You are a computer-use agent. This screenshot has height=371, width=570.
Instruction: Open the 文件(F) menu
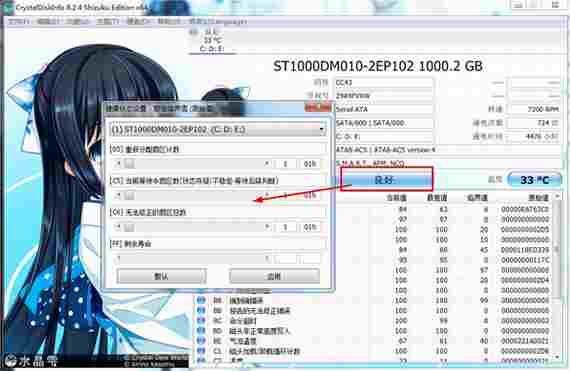(19, 22)
